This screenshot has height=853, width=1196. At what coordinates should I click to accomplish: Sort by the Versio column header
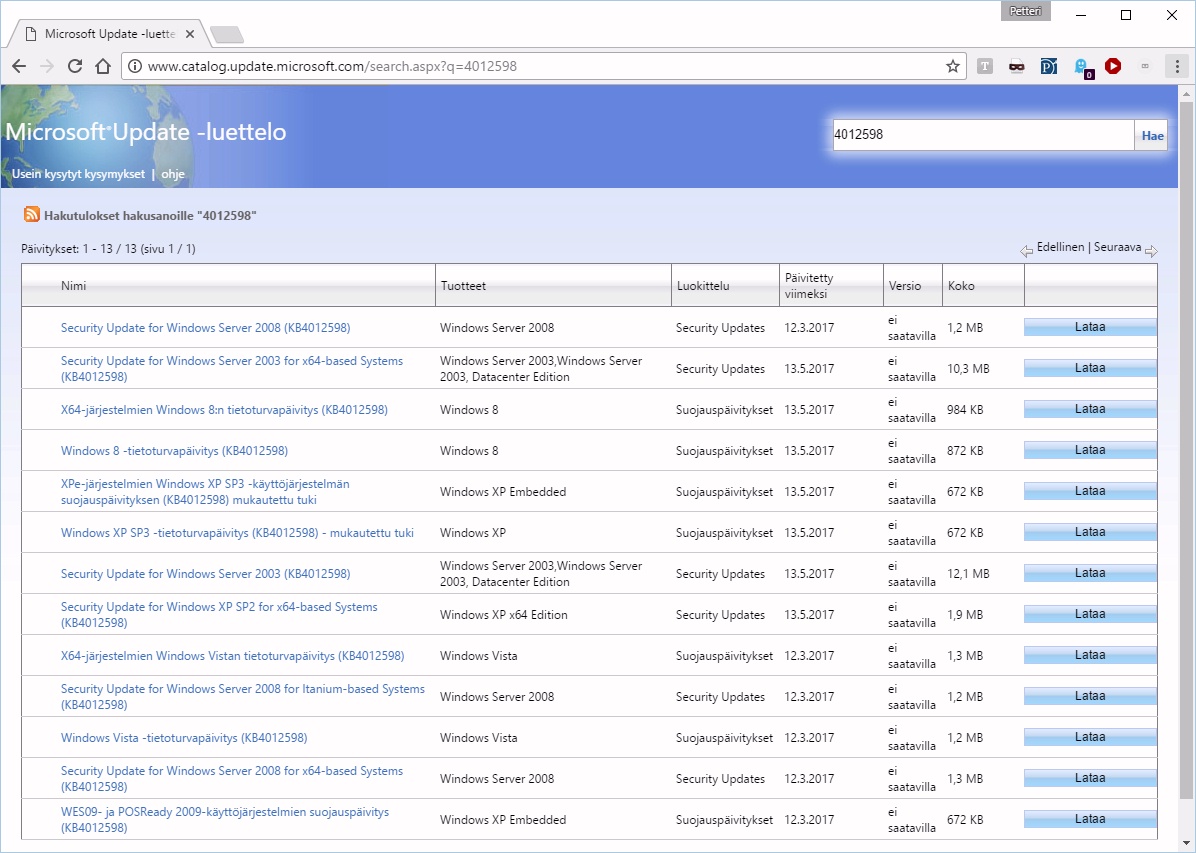point(905,285)
